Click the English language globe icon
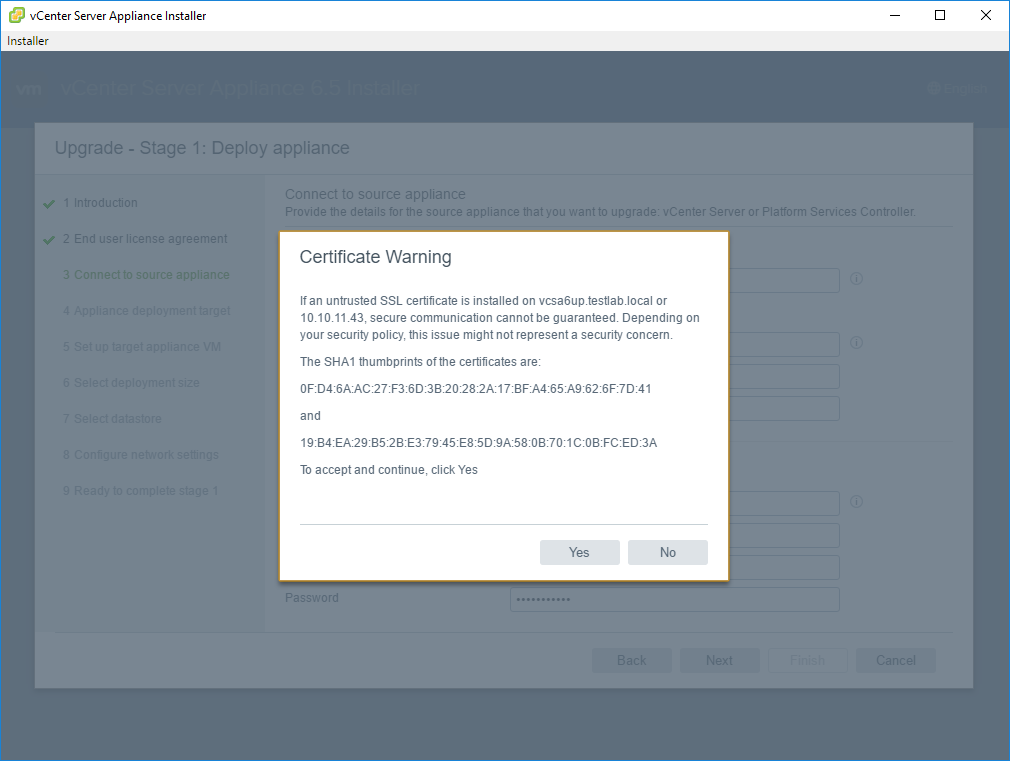The image size is (1010, 761). (934, 88)
